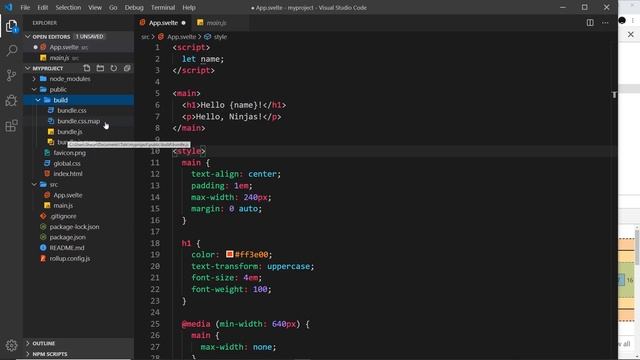Click the 1 UNSAVED badge
640x360 pixels.
(89, 37)
